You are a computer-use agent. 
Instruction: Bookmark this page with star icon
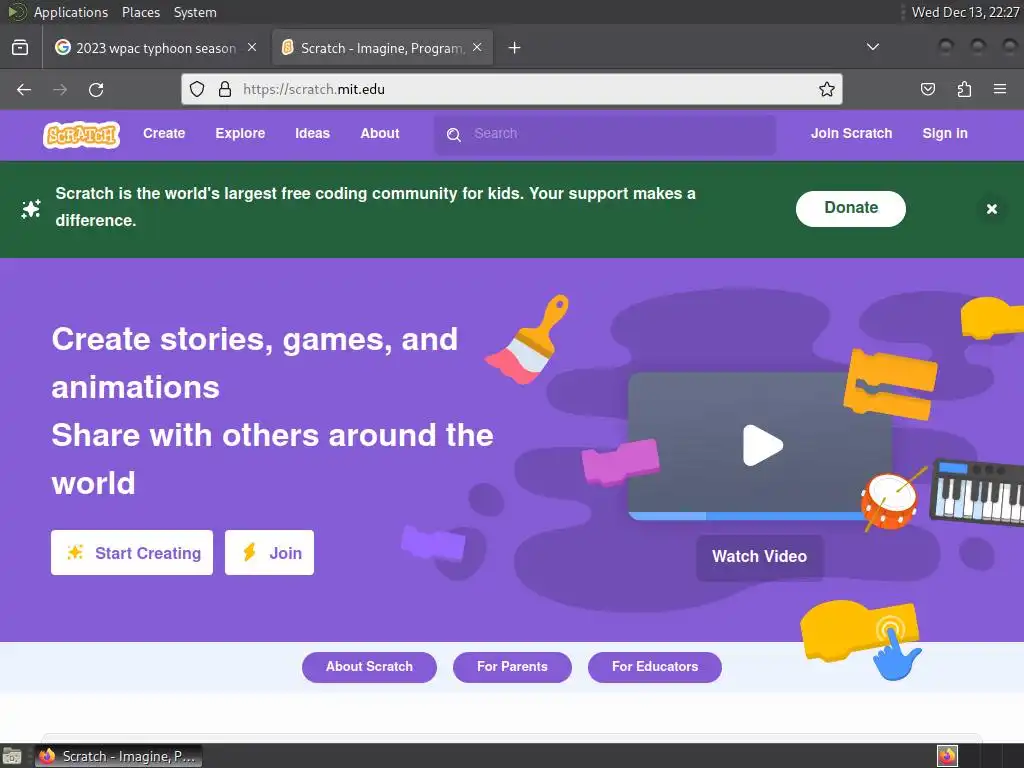pos(827,89)
